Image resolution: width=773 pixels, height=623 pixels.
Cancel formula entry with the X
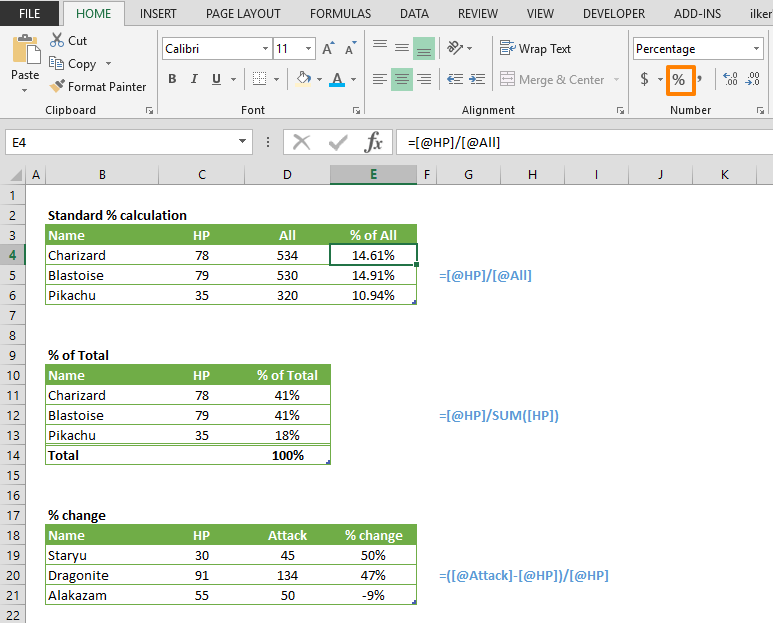(x=301, y=142)
